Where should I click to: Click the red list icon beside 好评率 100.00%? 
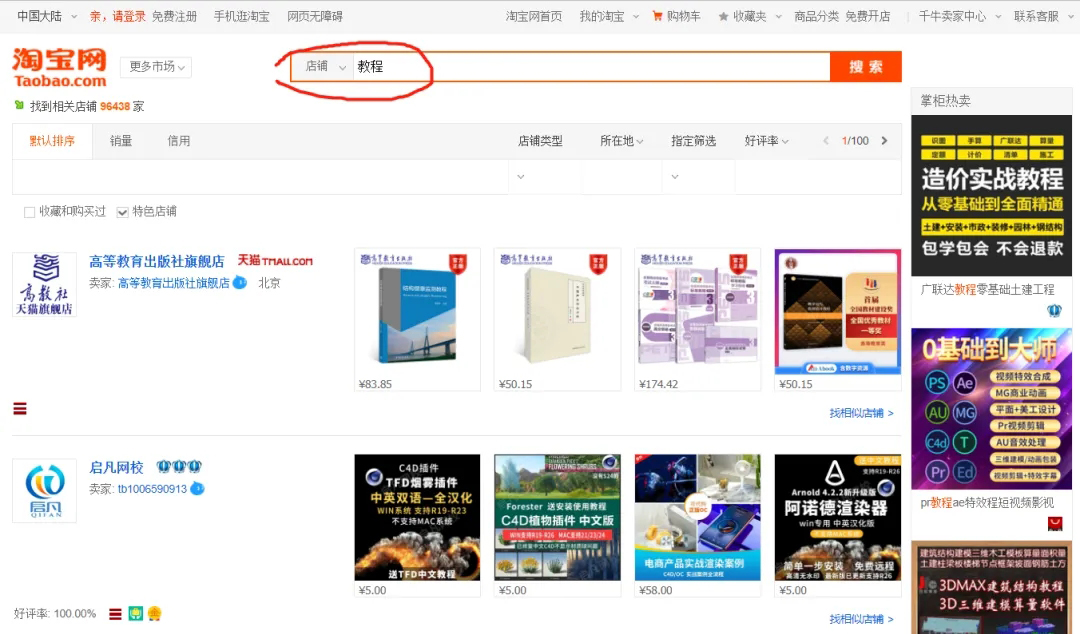pyautogui.click(x=115, y=613)
